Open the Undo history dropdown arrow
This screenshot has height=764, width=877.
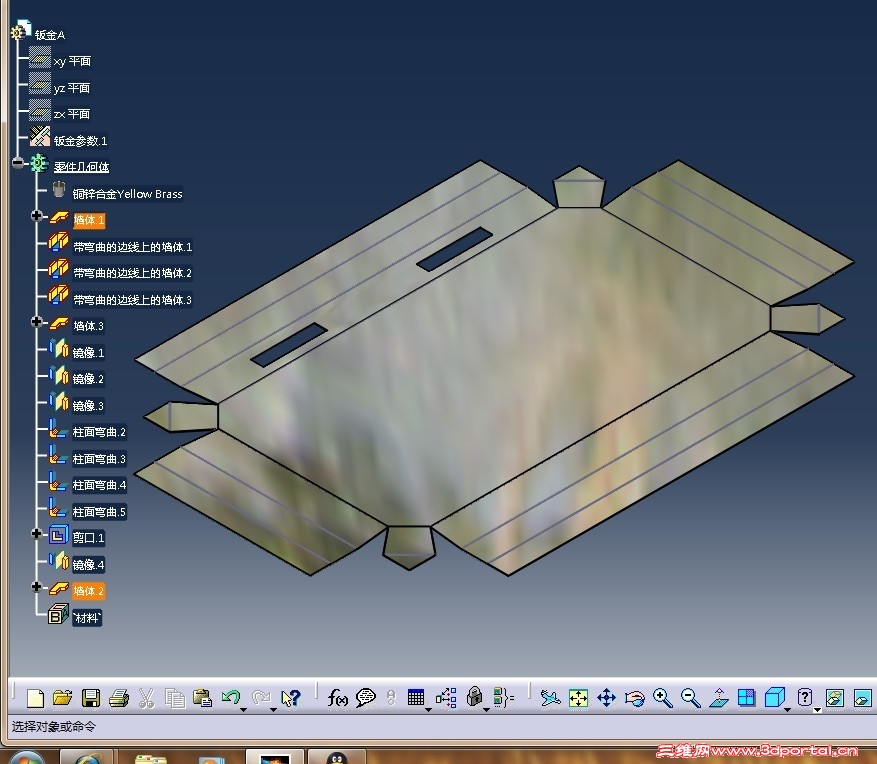click(x=244, y=709)
